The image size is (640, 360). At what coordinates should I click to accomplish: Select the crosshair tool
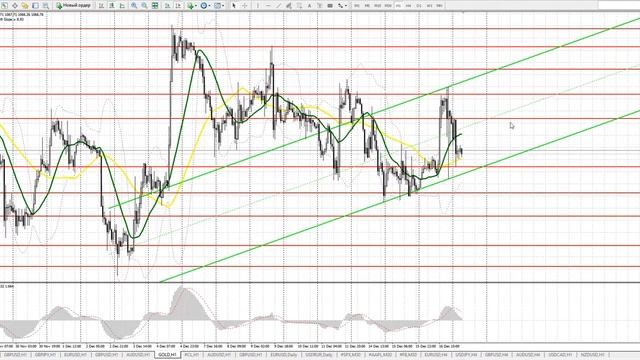point(244,6)
